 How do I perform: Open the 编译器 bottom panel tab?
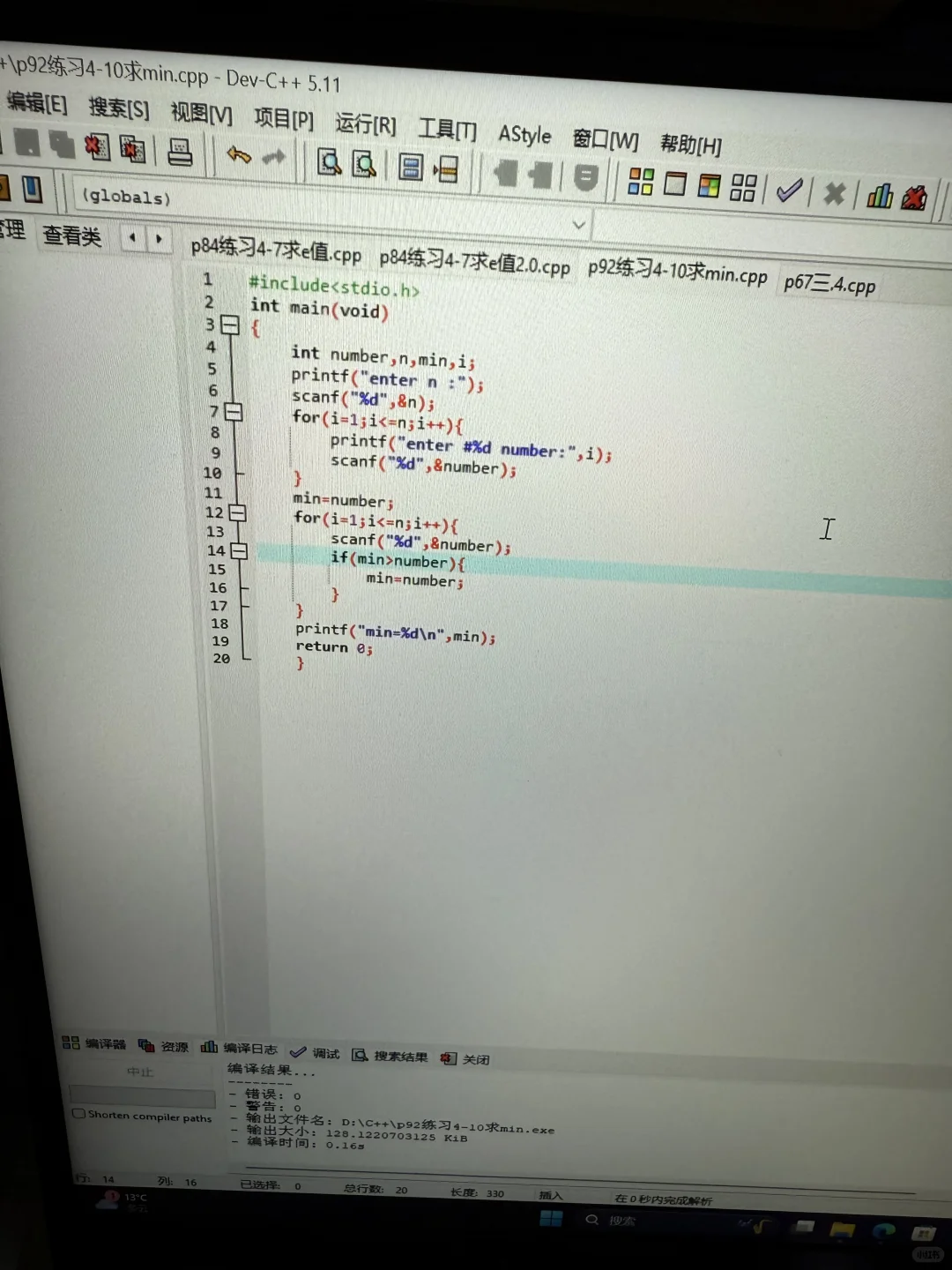click(x=94, y=1043)
